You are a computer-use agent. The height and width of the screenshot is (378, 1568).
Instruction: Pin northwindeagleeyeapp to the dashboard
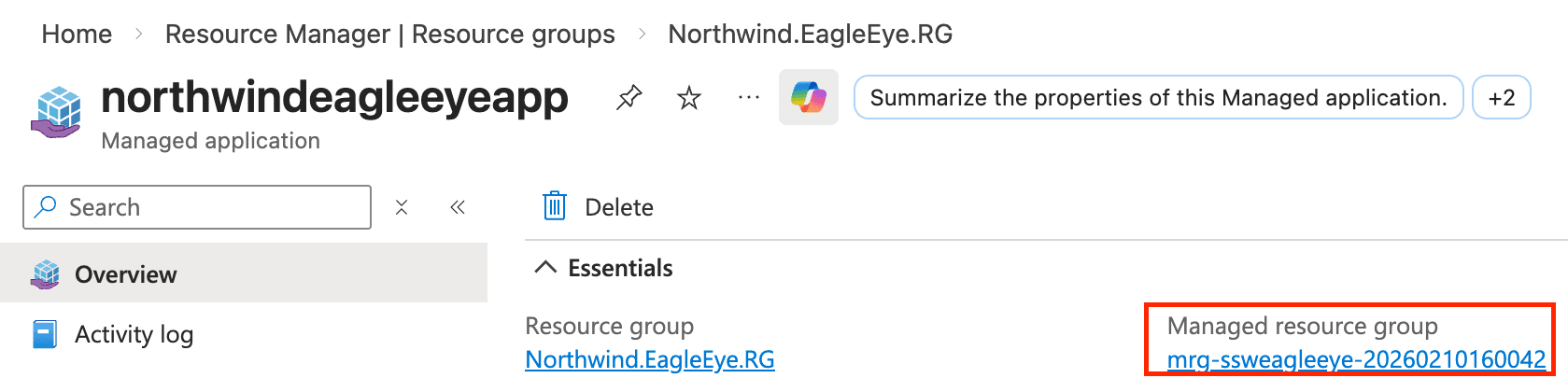pos(629,97)
